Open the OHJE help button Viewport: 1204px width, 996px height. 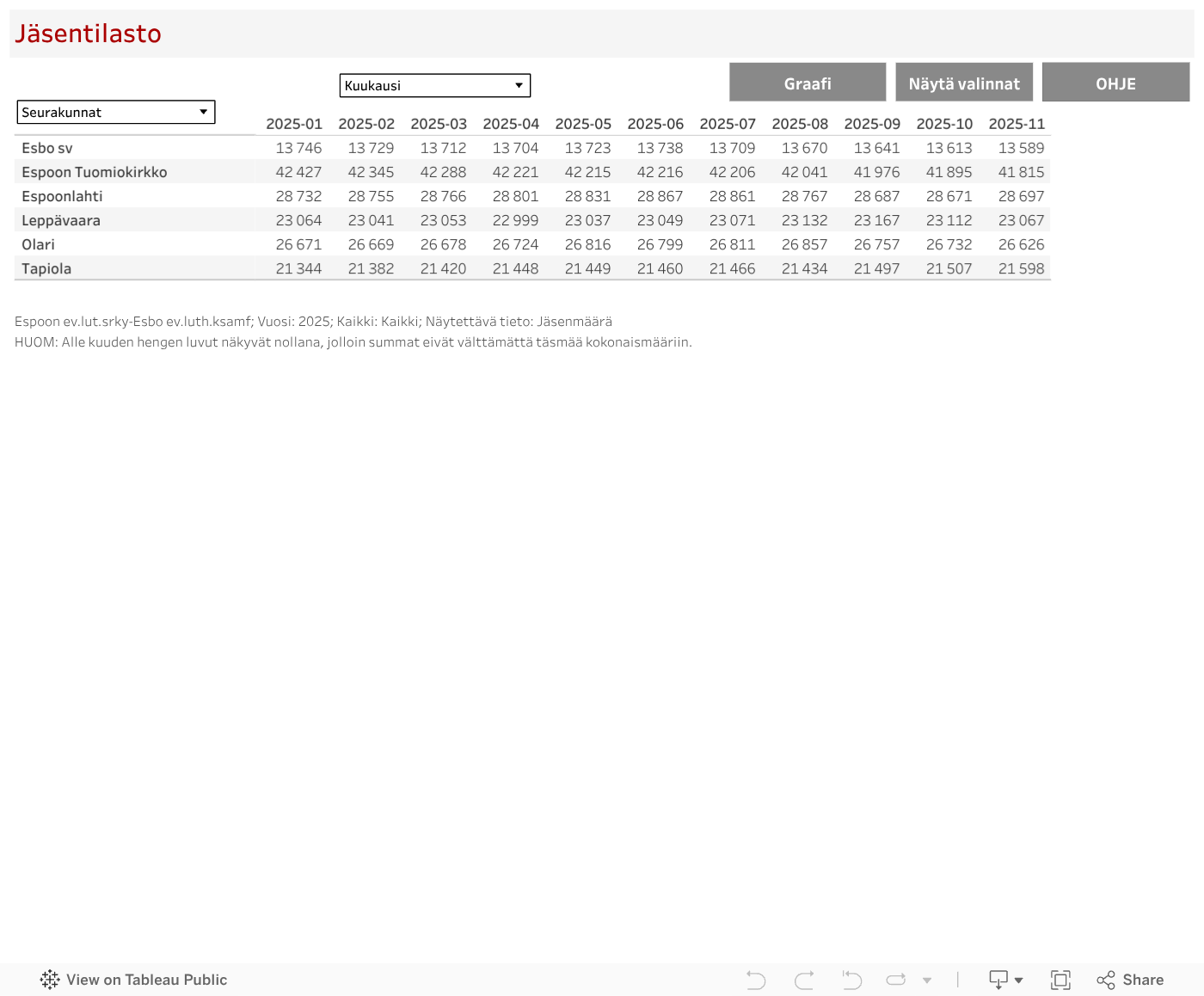click(1115, 83)
